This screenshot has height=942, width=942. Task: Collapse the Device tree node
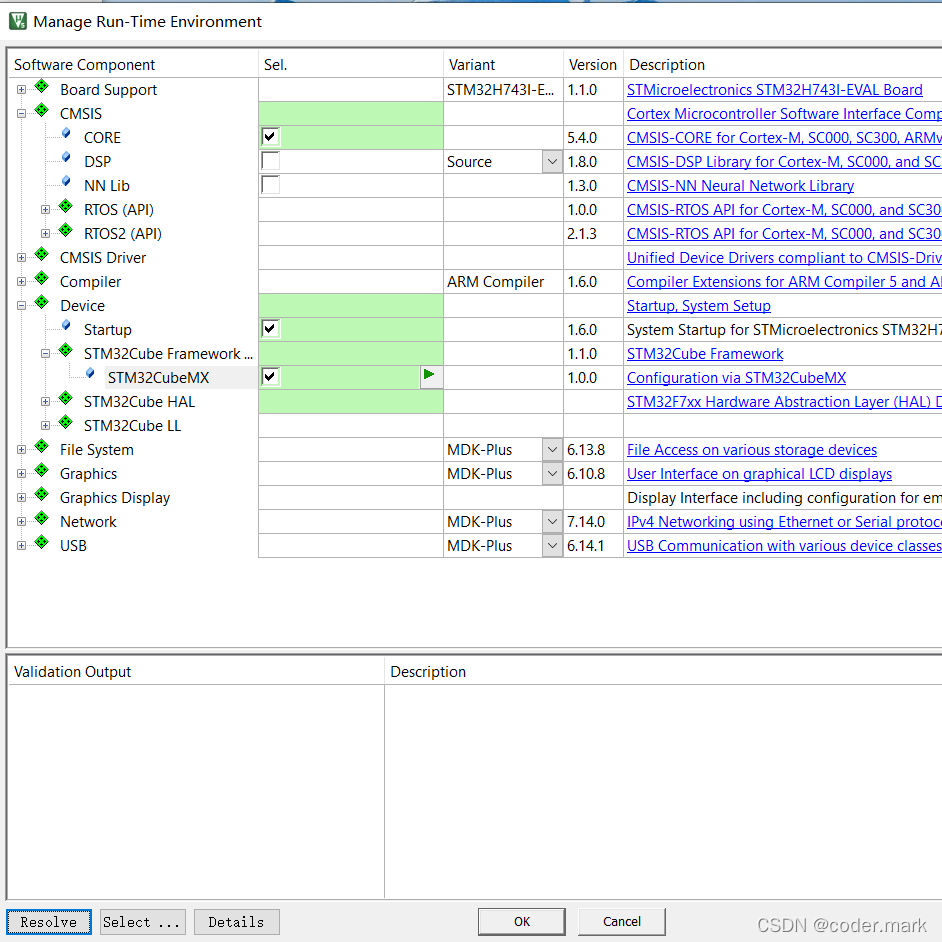click(x=22, y=306)
